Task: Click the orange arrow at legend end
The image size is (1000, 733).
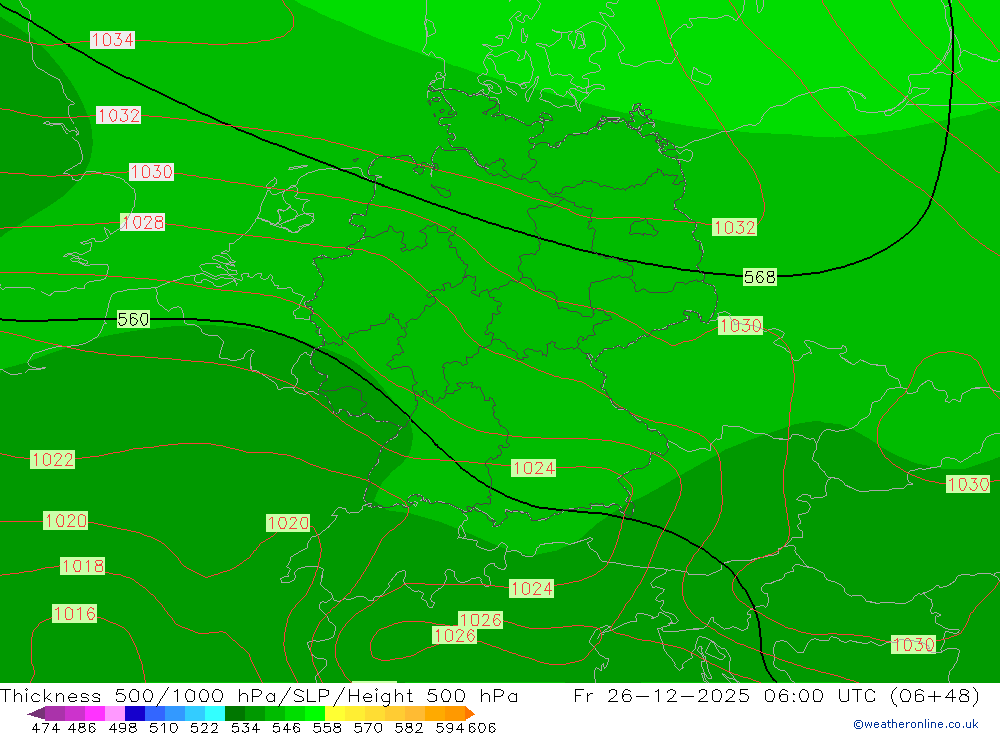Action: click(x=469, y=713)
